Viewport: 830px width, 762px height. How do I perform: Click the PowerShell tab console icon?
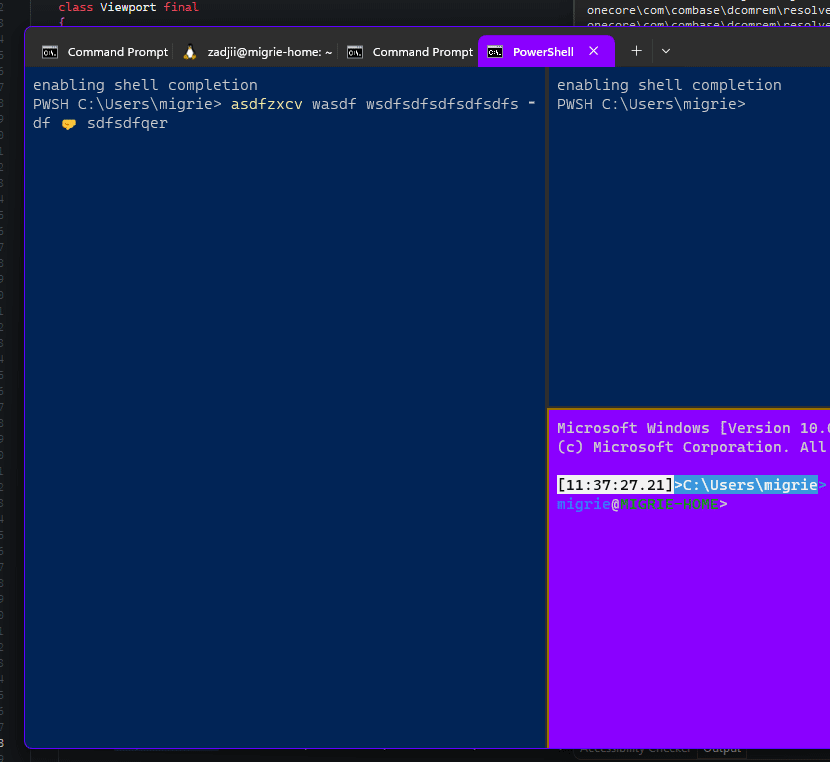[x=495, y=52]
